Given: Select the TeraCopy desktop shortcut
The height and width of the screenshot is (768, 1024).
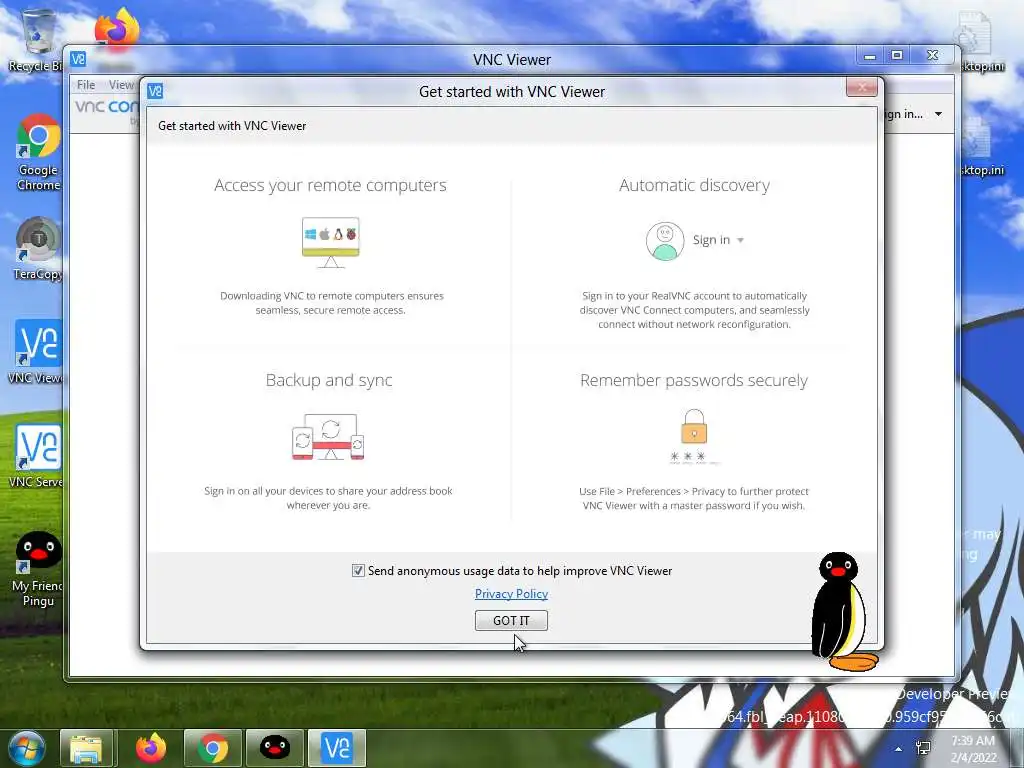Looking at the screenshot, I should 38,249.
